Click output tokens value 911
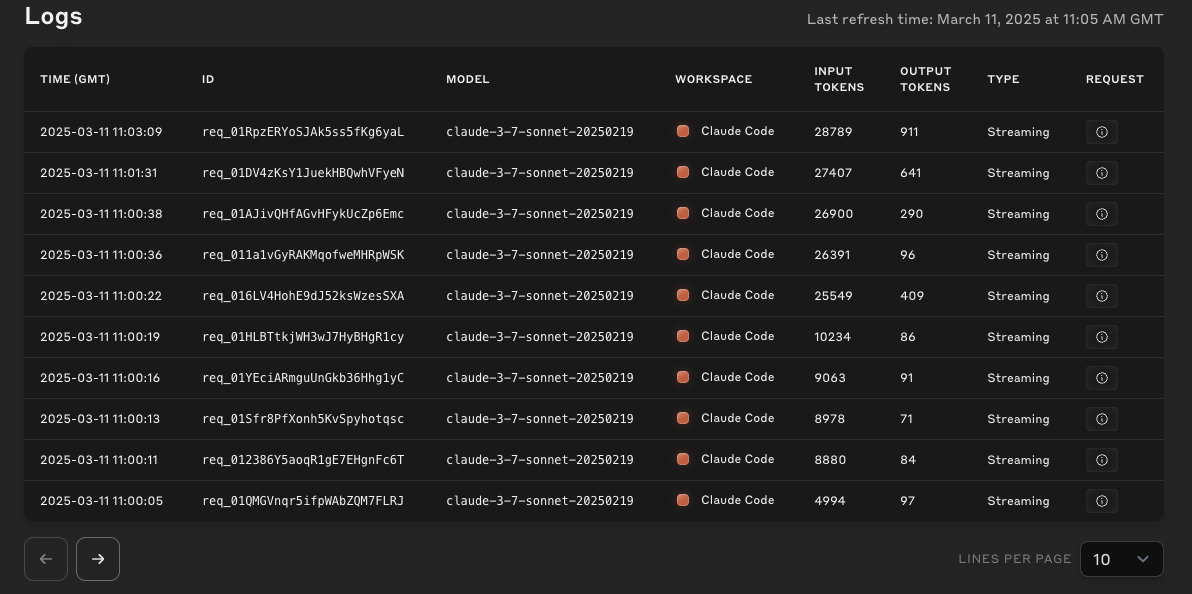Viewport: 1192px width, 594px height. 909,132
